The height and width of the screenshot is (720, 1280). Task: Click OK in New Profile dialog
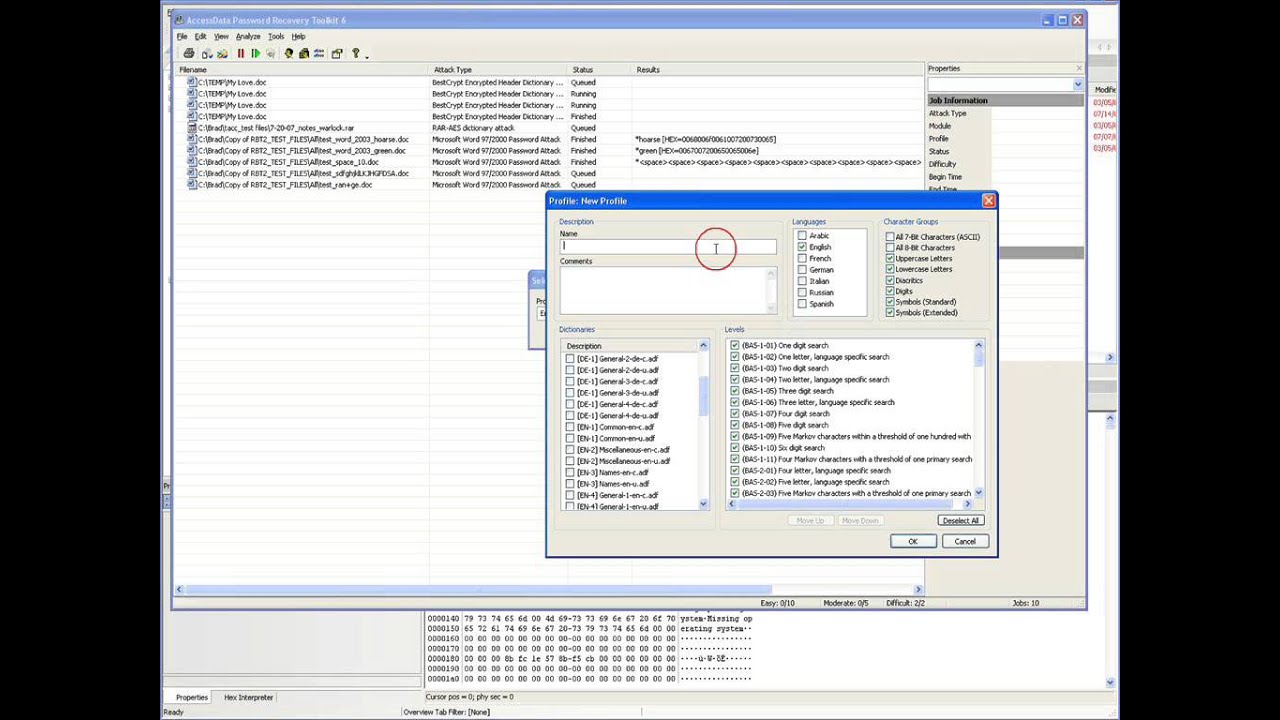point(913,541)
